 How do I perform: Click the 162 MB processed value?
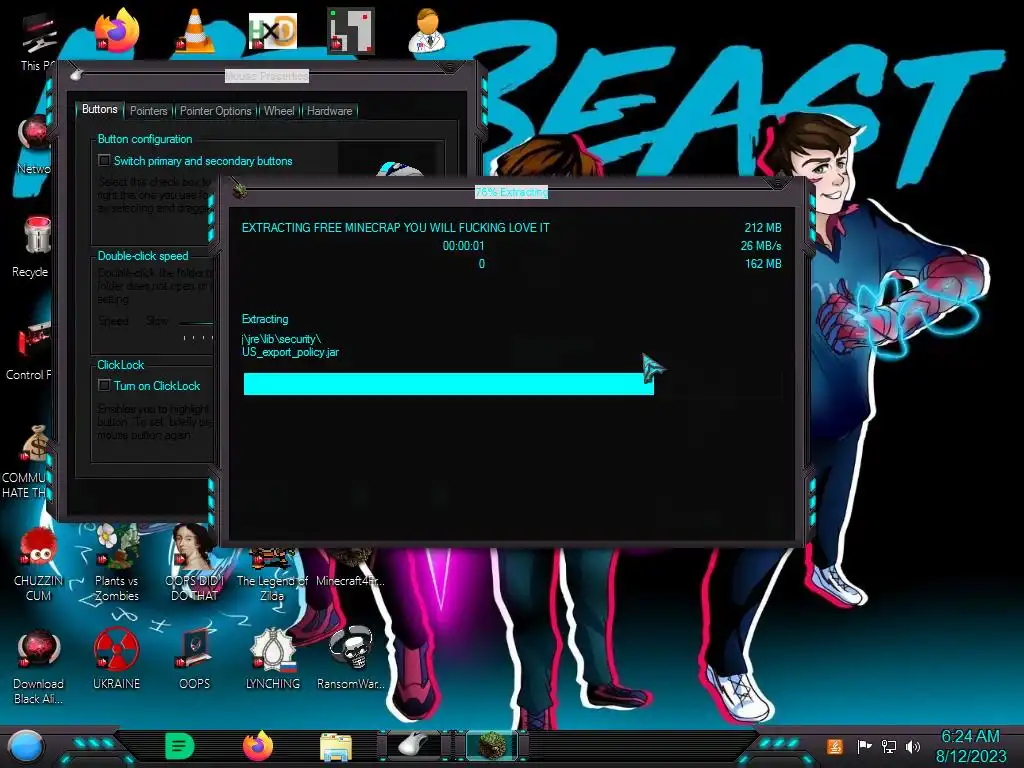tap(763, 264)
